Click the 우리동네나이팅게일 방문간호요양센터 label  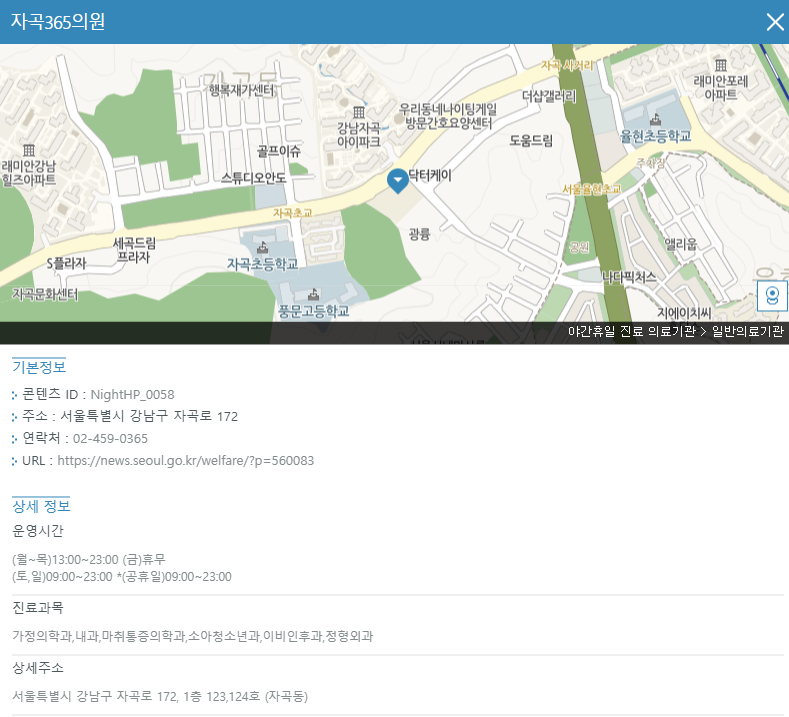click(x=448, y=116)
